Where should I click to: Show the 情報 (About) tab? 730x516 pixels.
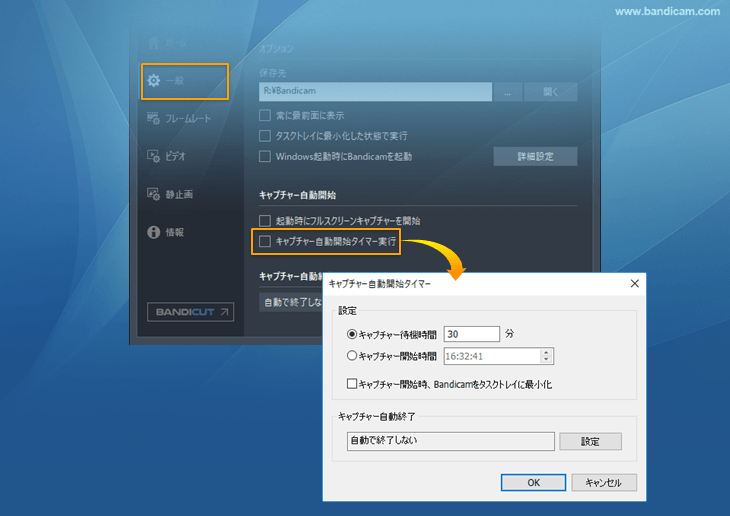(166, 232)
